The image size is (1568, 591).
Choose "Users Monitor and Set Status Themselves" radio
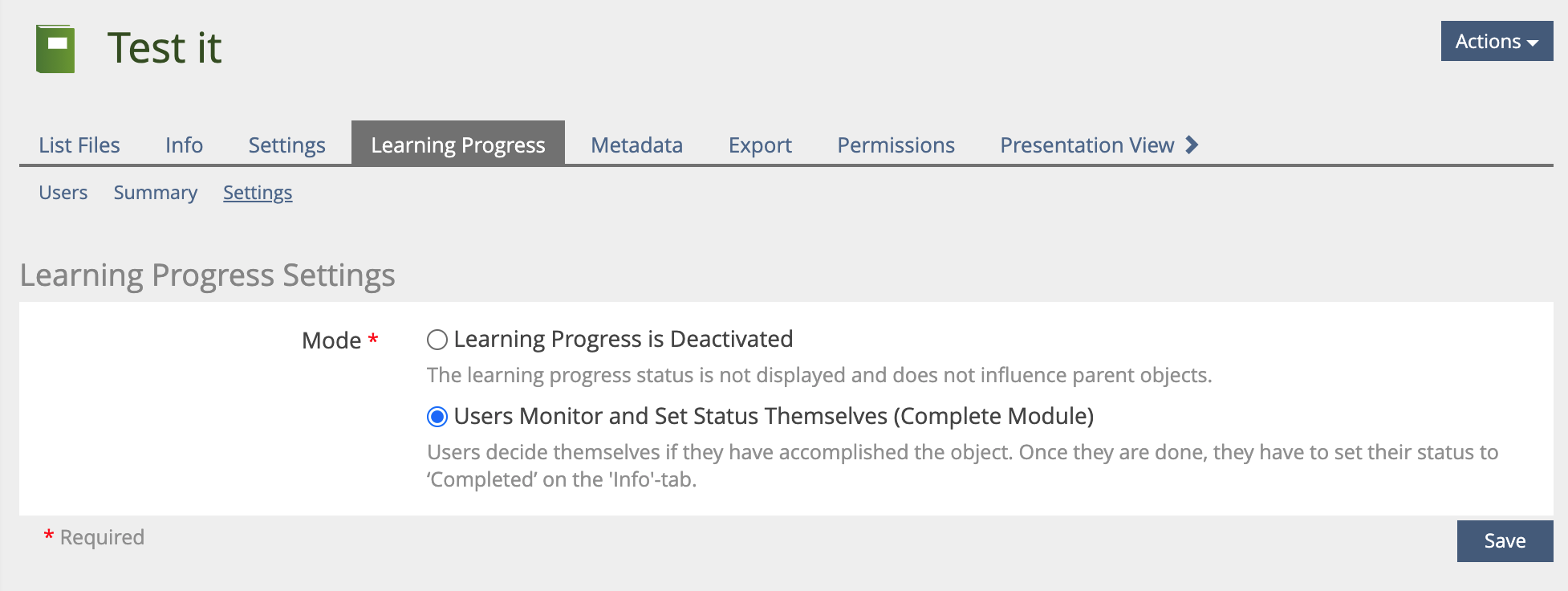pos(437,417)
